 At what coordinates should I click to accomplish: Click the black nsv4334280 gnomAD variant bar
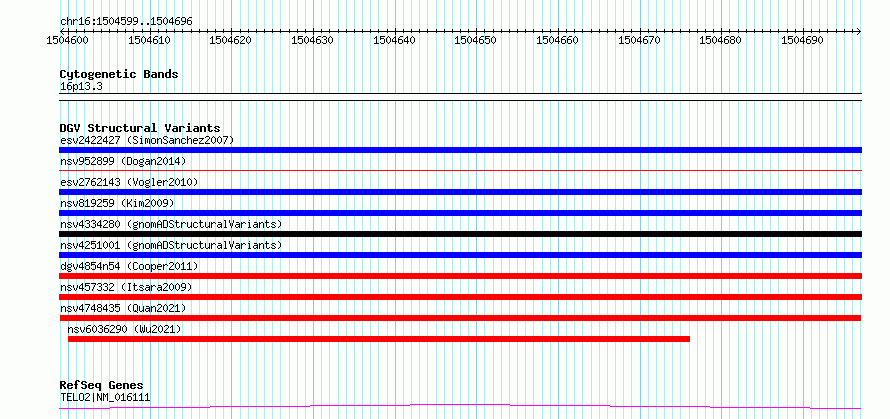[460, 234]
